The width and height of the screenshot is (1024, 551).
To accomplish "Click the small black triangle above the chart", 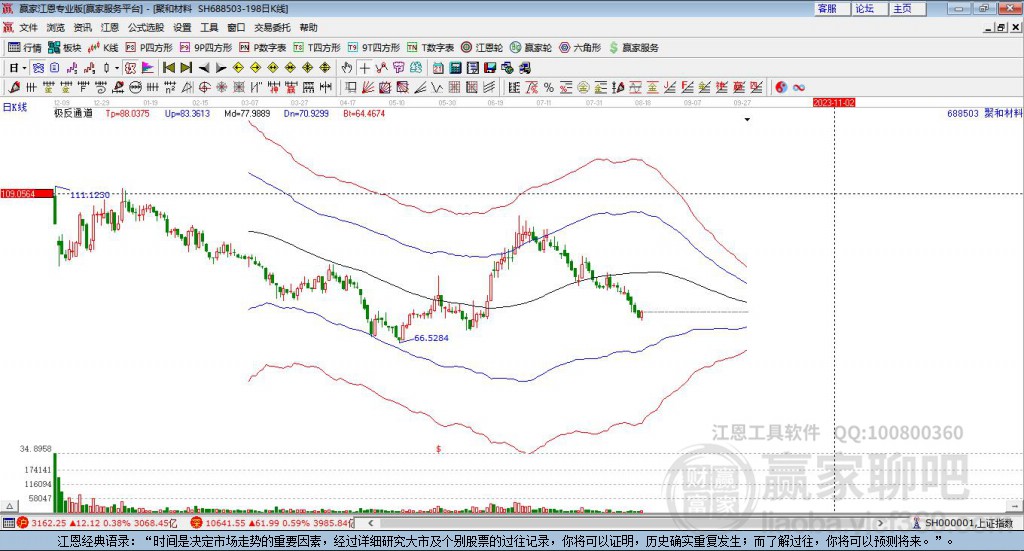I will coord(747,119).
